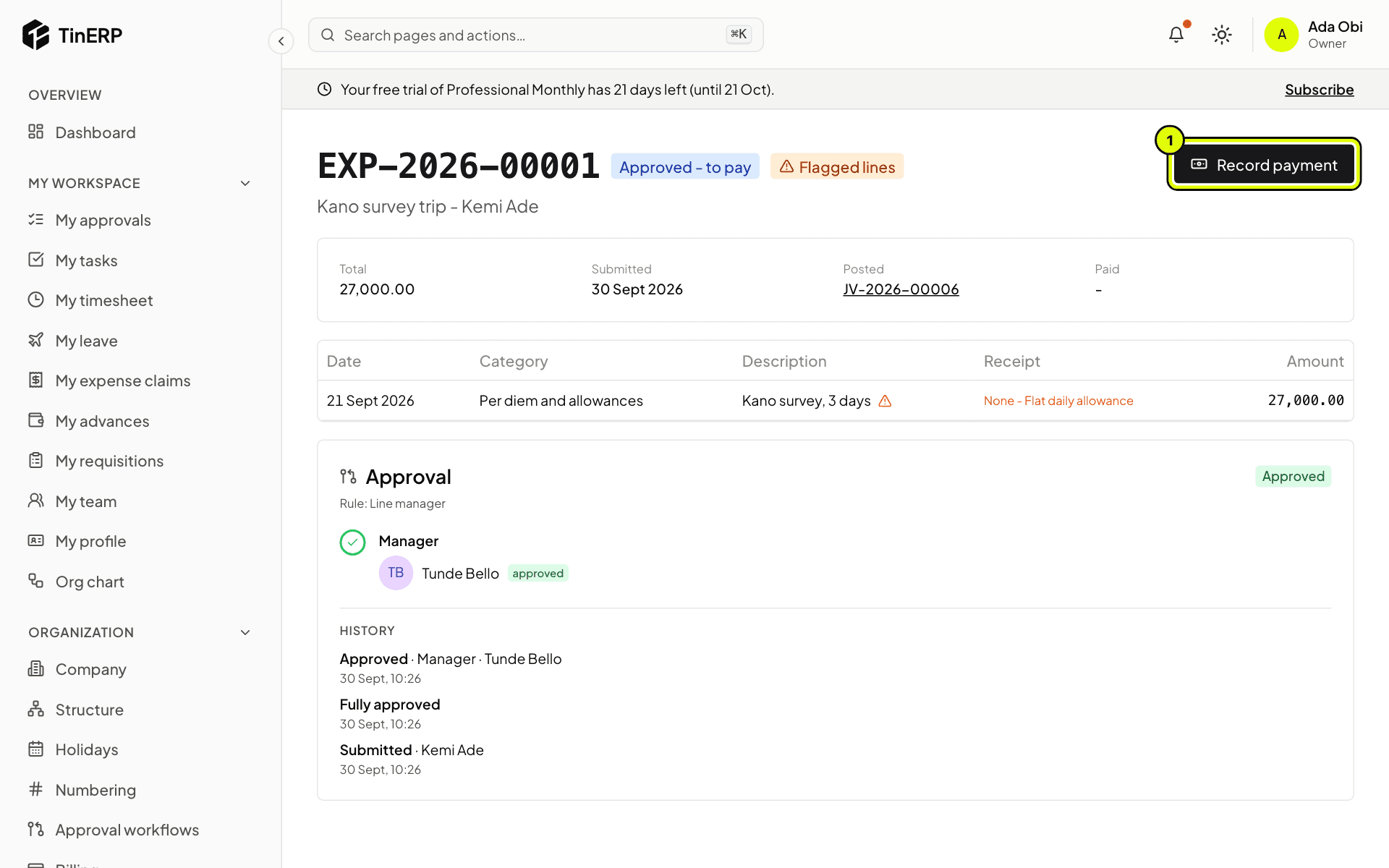The image size is (1389, 868).
Task: Click the Flagged lines badge
Action: click(x=836, y=166)
